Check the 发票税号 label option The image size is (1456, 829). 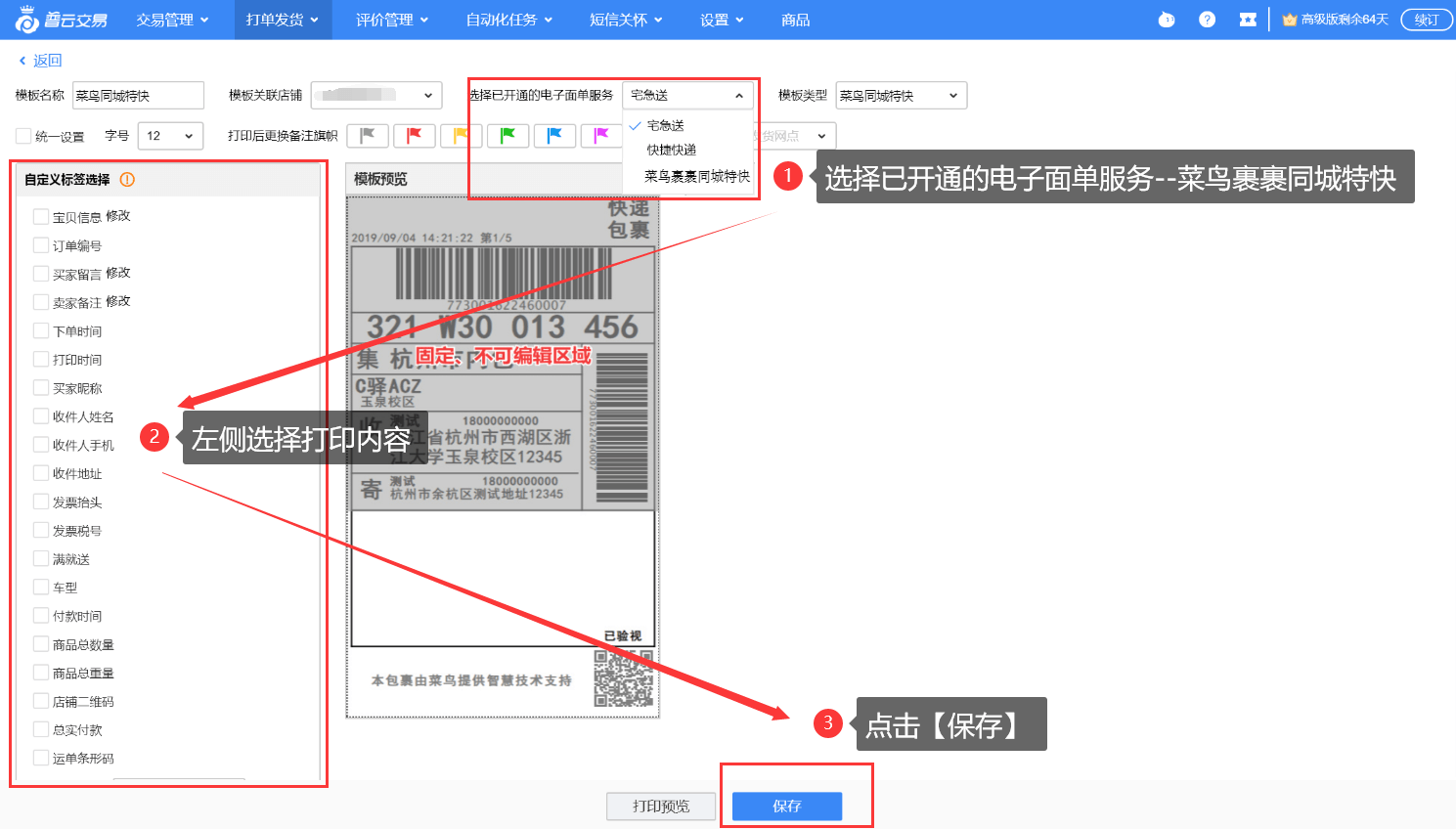[41, 530]
